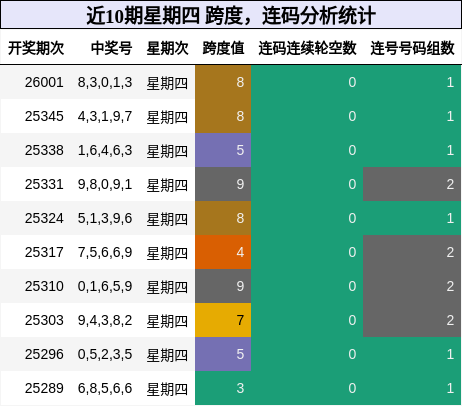Select the 跨度值 column header
Image resolution: width=462 pixels, height=406 pixels.
coord(224,48)
